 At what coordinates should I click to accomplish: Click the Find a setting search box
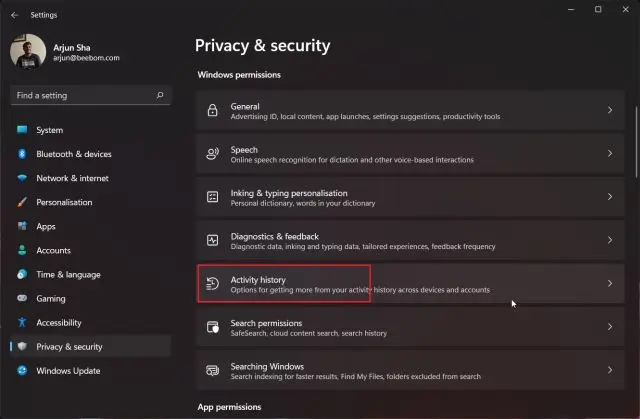(x=90, y=95)
